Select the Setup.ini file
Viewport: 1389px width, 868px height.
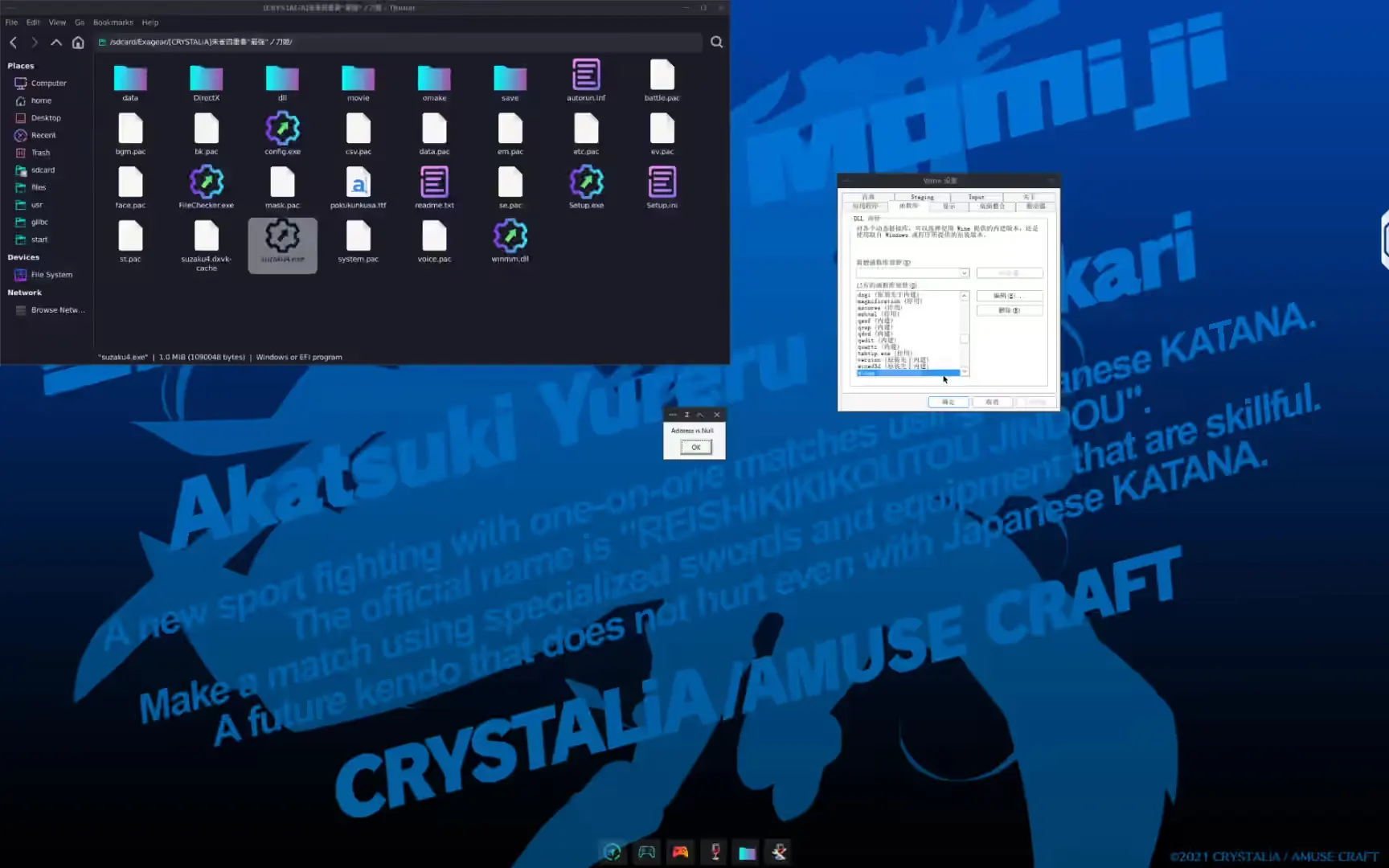click(662, 187)
